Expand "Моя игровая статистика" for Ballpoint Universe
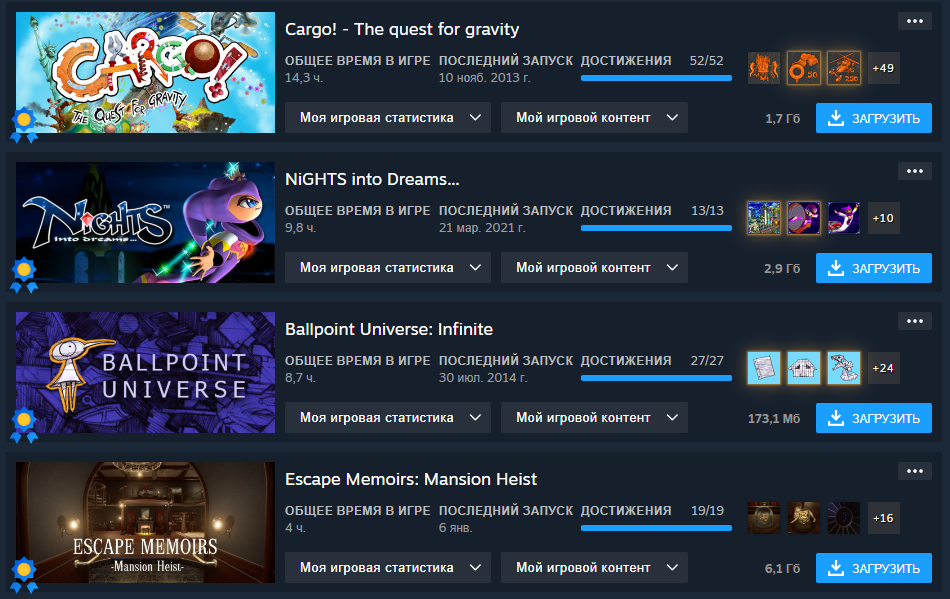 point(388,417)
